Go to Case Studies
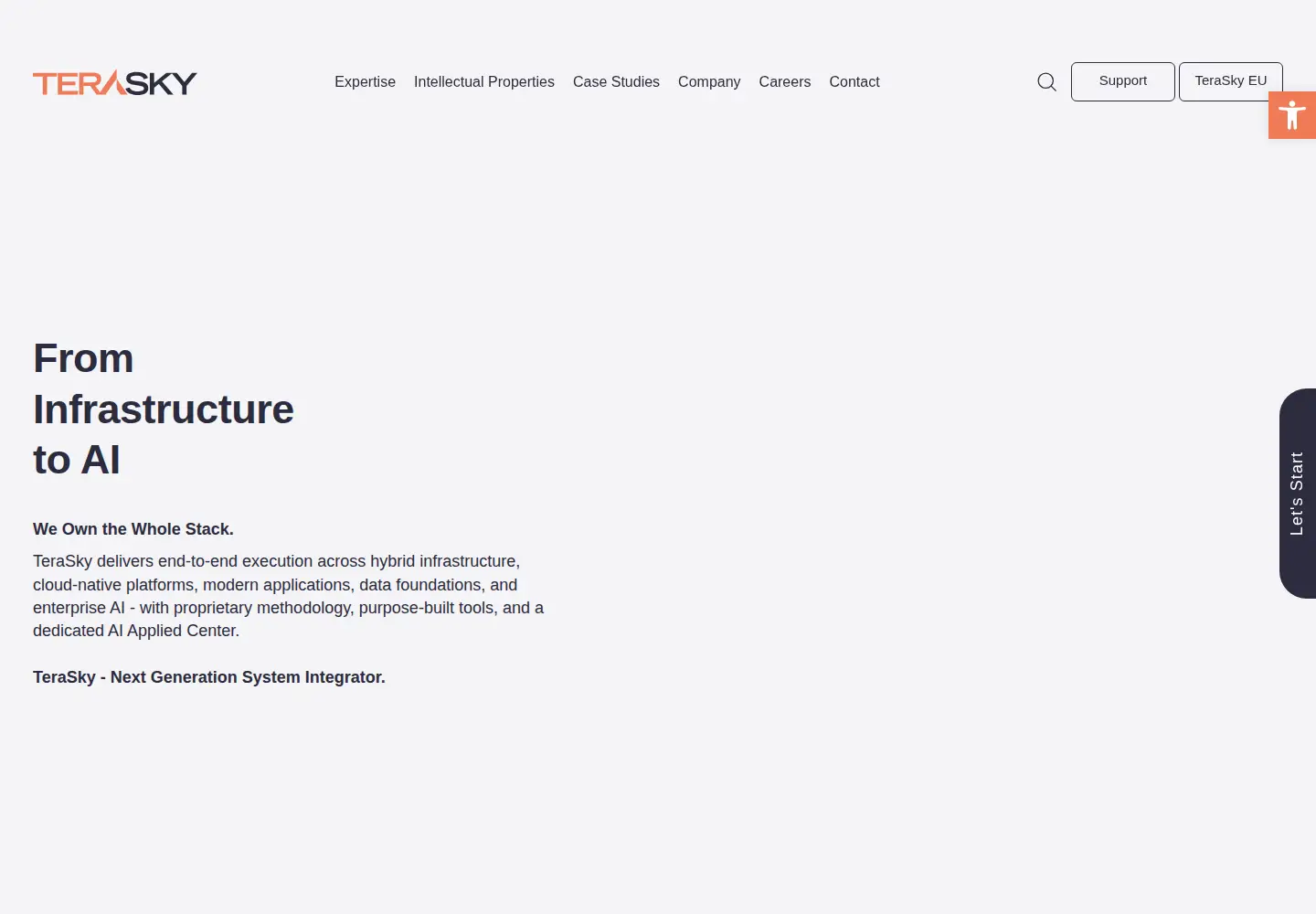 616,81
